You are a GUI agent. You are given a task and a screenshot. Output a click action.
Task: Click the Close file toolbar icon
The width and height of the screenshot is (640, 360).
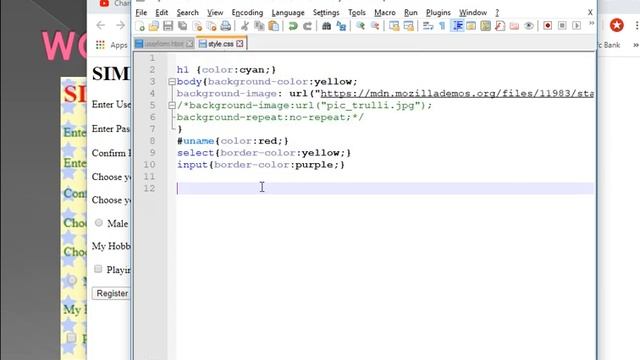point(197,27)
